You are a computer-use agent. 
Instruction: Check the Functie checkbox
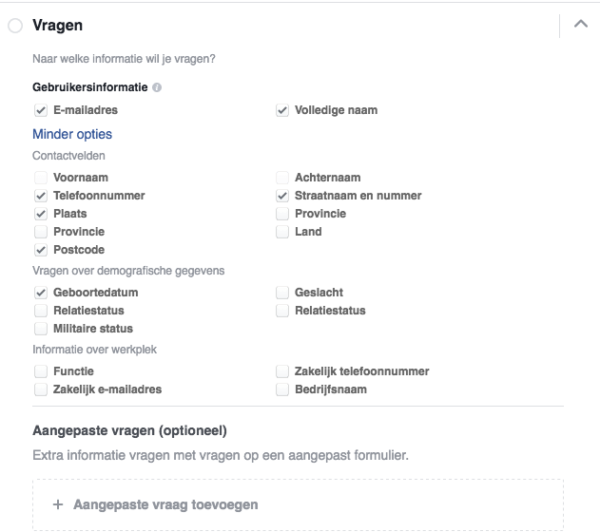41,371
